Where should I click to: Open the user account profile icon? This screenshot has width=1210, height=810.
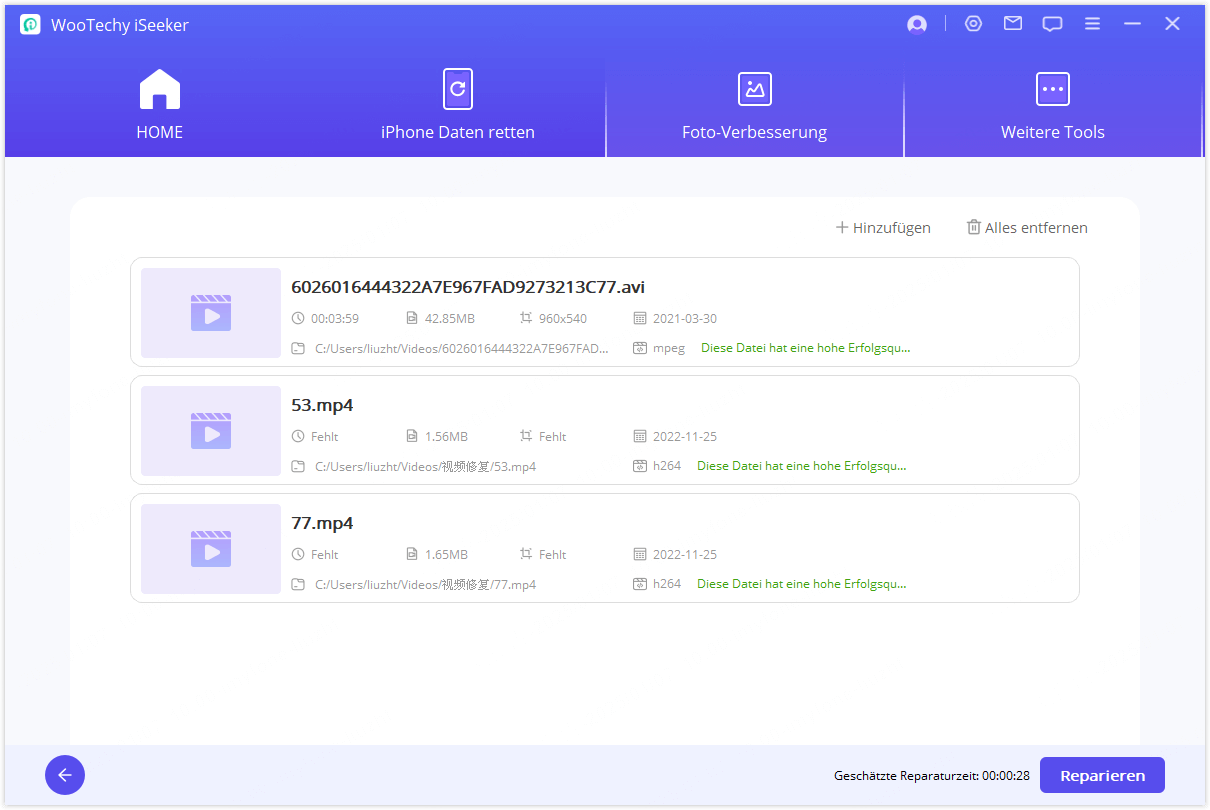(916, 25)
